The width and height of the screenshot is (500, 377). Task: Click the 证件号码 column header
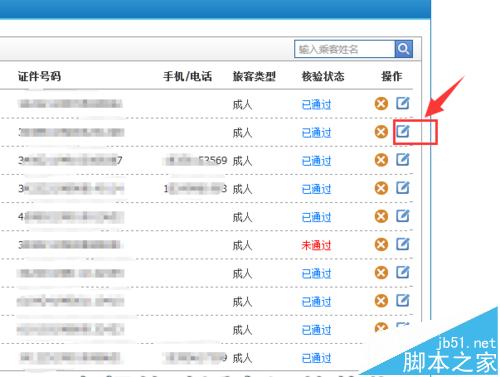pyautogui.click(x=39, y=76)
